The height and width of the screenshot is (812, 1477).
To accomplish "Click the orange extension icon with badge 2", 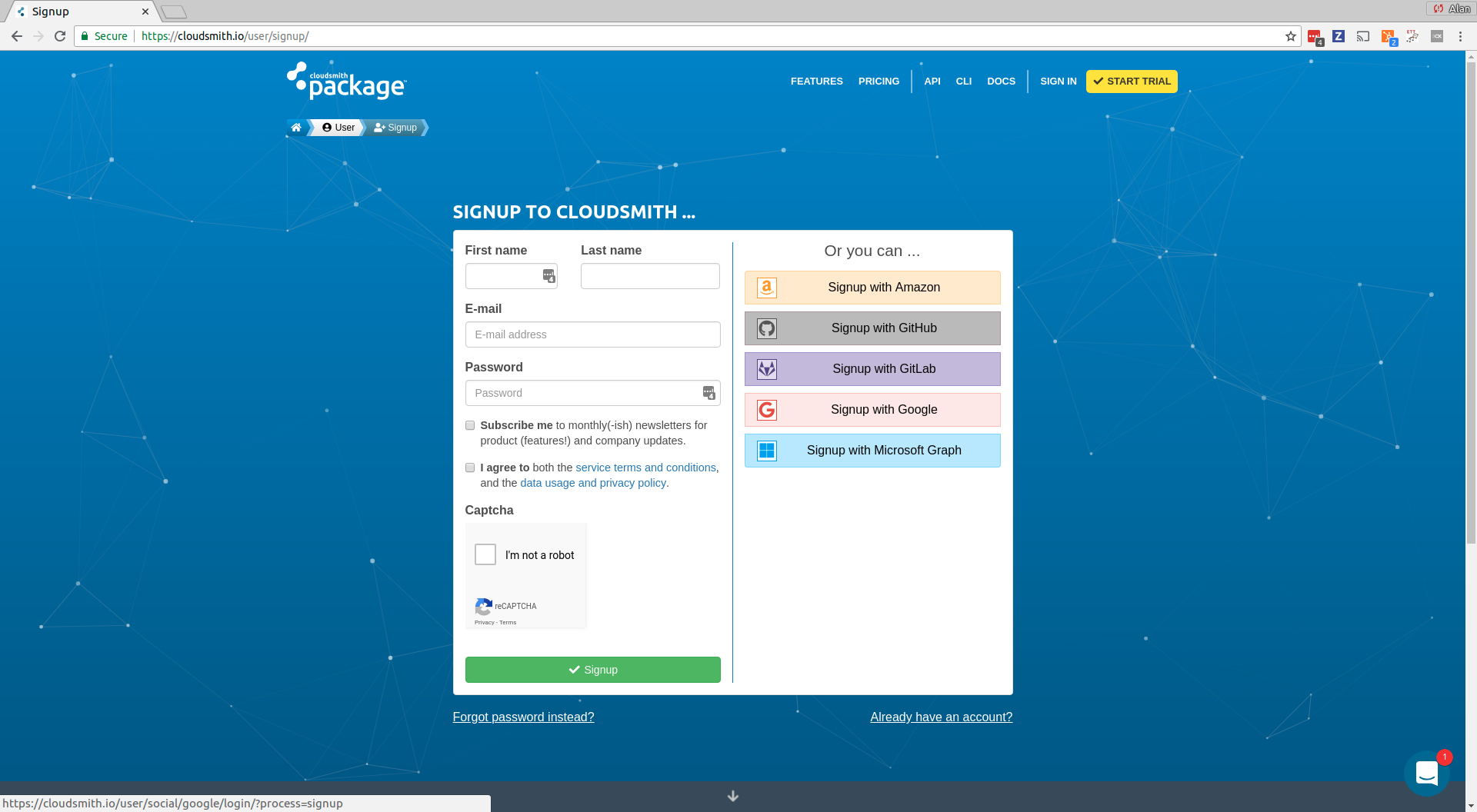I will 1389,37.
